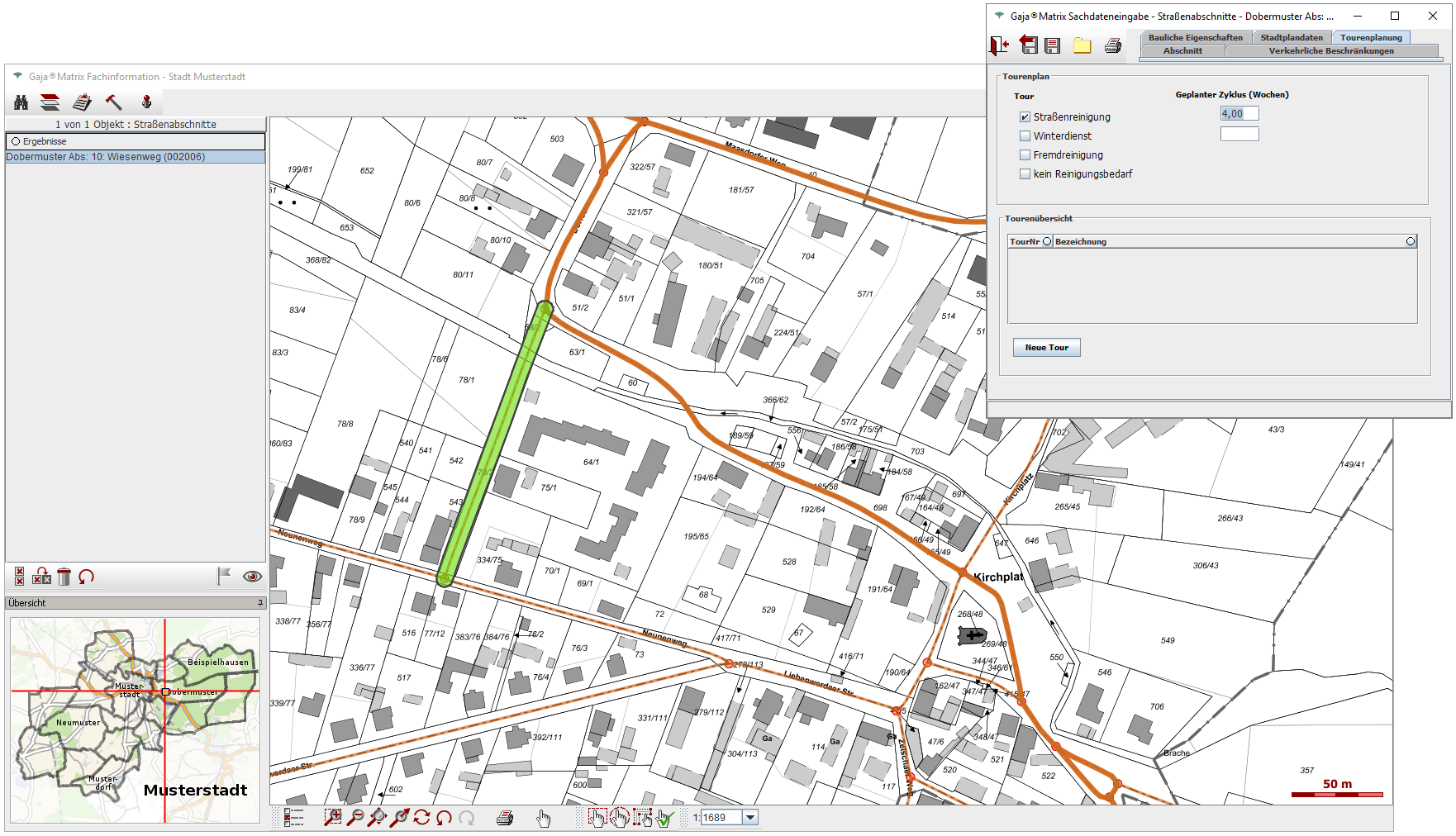This screenshot has height=836, width=1456.
Task: Click the zoom in magnifier tool
Action: tap(332, 818)
